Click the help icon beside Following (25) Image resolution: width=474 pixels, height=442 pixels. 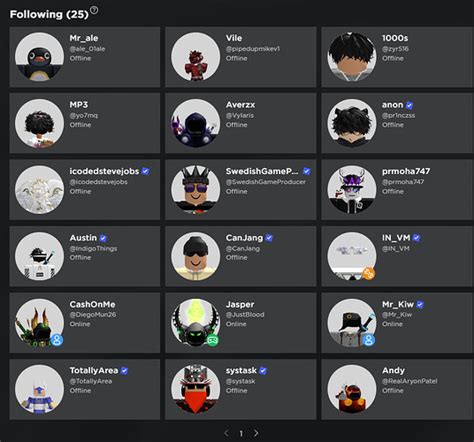coord(94,10)
